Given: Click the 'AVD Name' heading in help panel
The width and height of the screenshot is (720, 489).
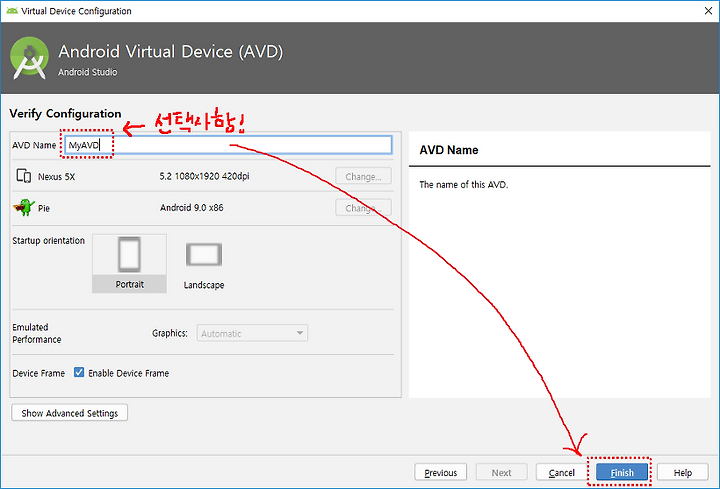Looking at the screenshot, I should click(x=449, y=150).
